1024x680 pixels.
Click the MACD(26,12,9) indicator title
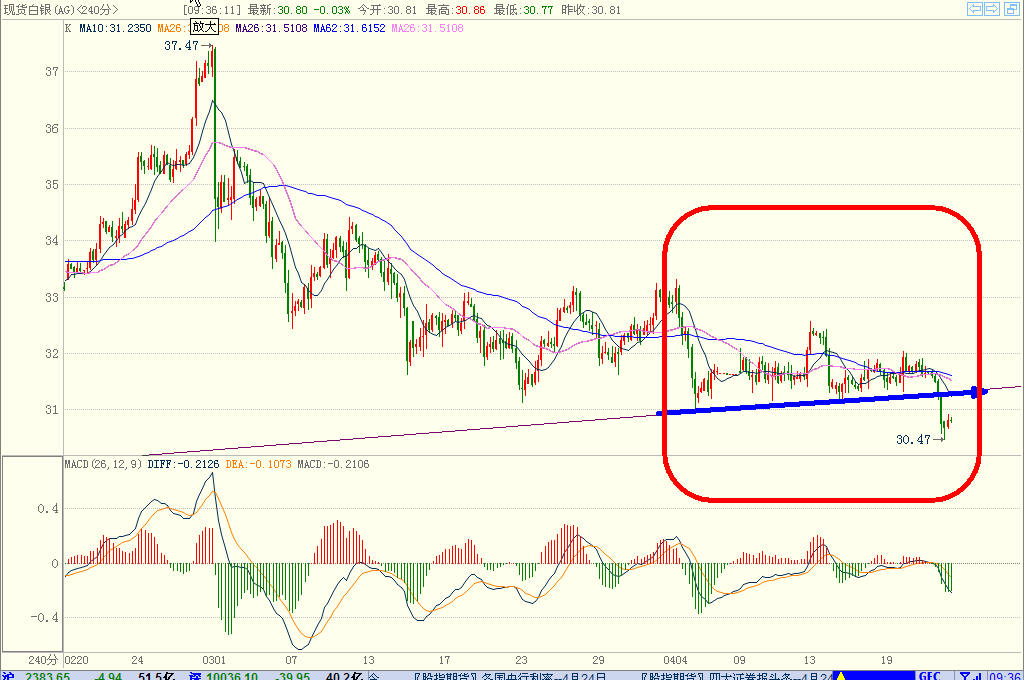point(103,464)
